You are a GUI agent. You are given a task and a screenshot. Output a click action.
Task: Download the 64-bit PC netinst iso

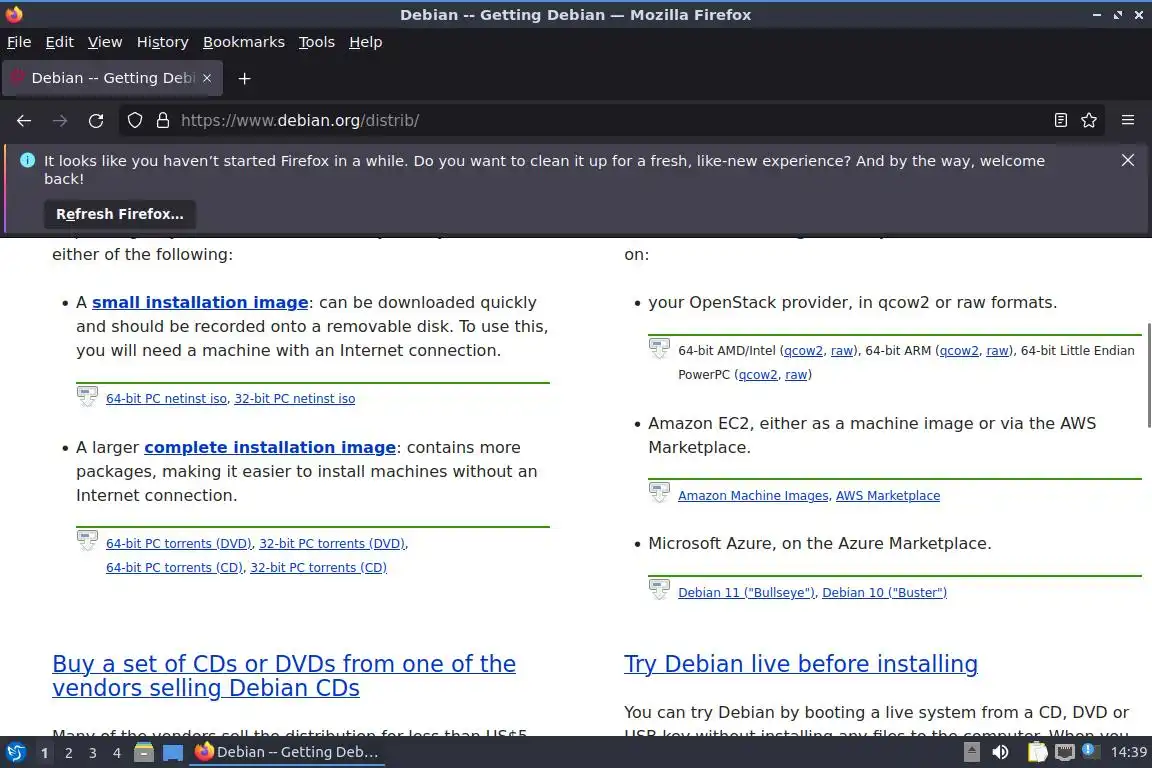click(x=167, y=398)
